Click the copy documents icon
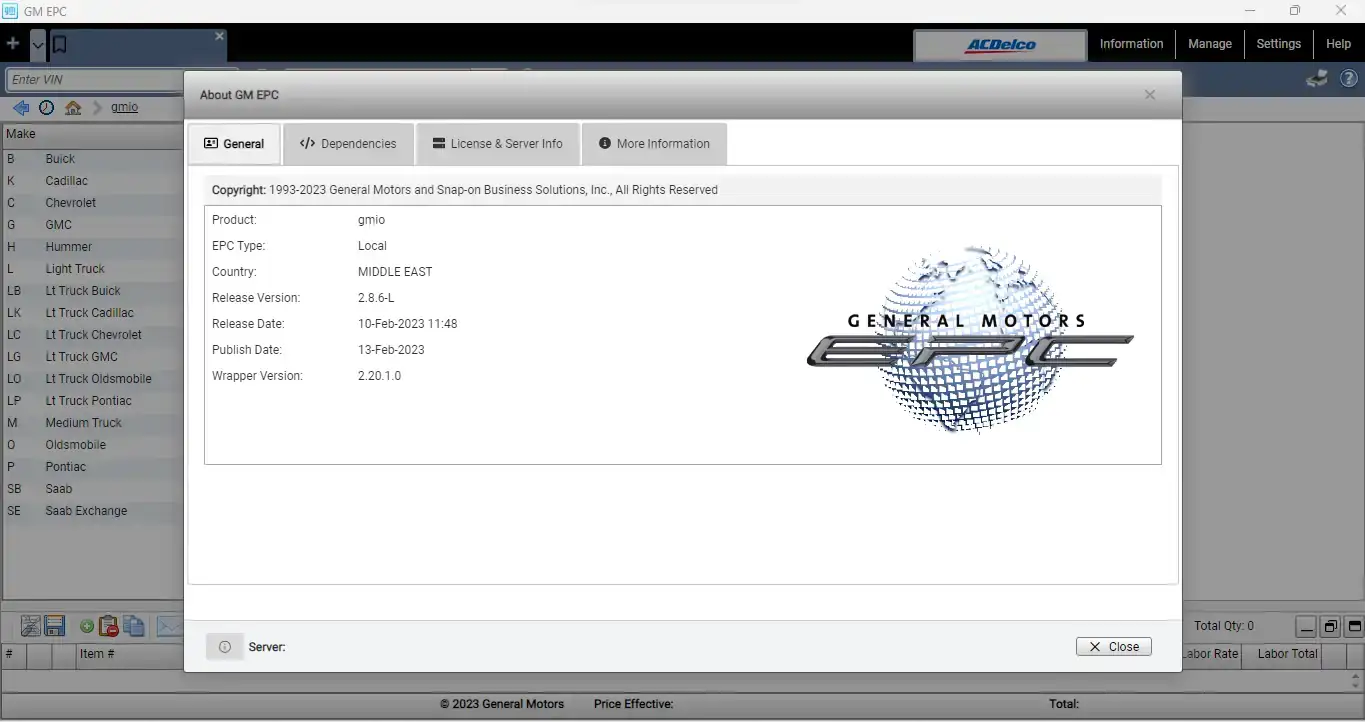This screenshot has height=722, width=1365. (134, 626)
